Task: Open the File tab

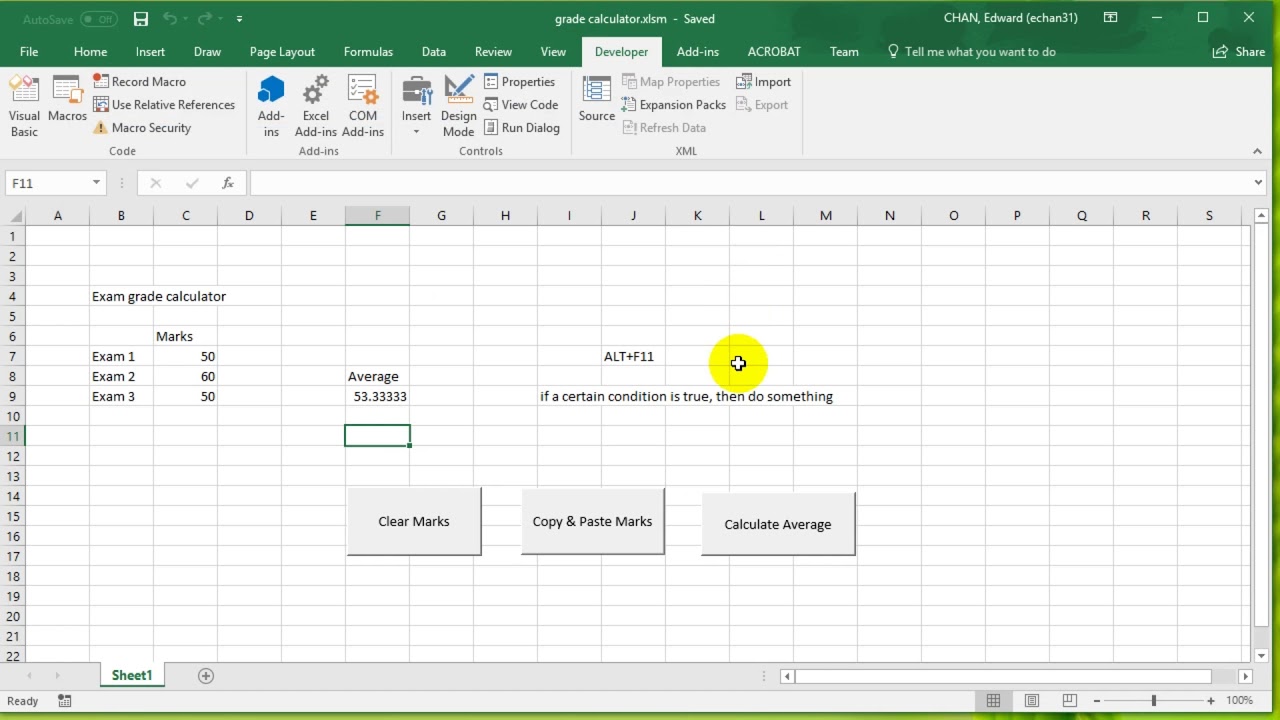Action: click(29, 52)
